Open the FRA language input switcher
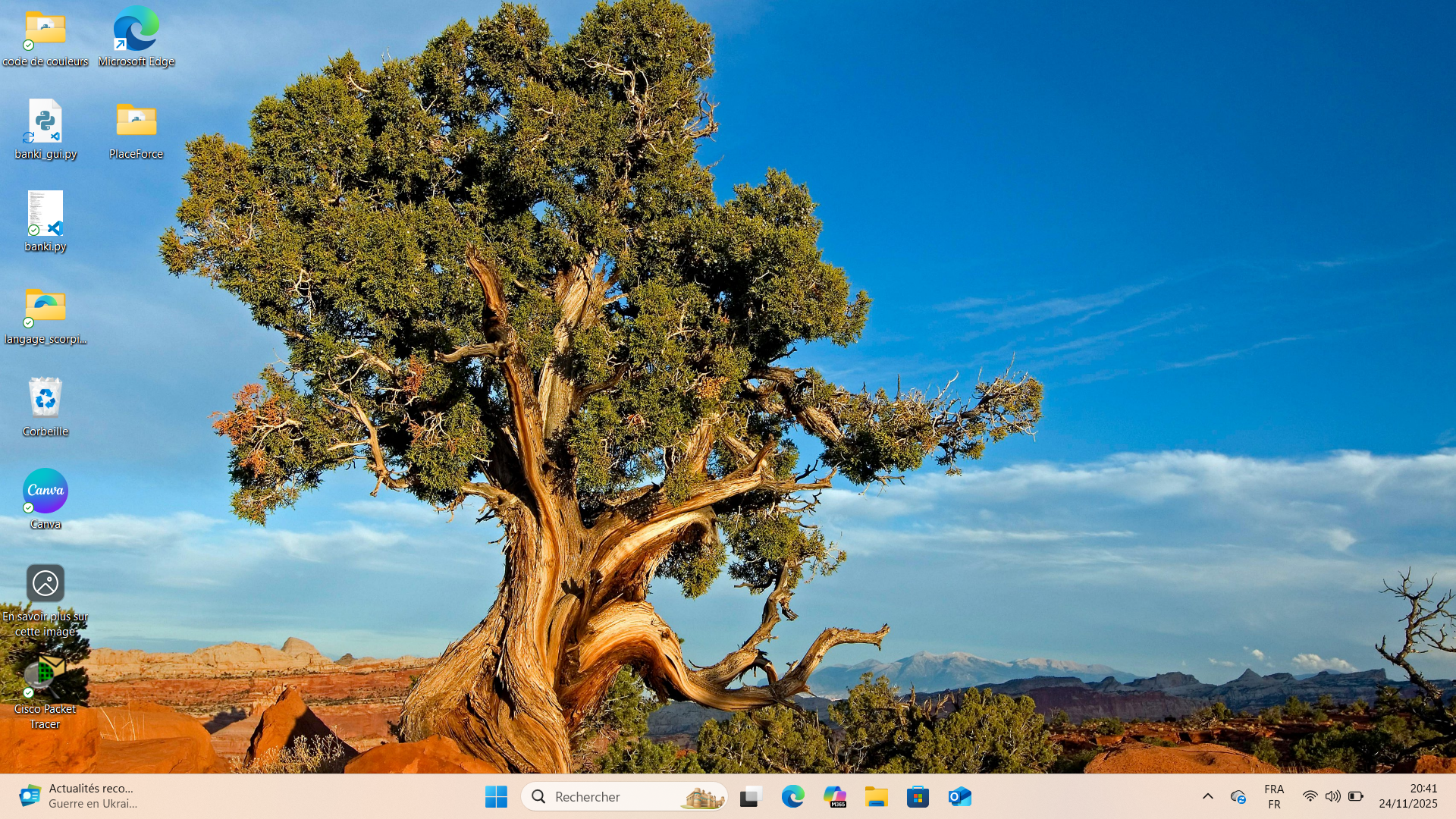The width and height of the screenshot is (1456, 819). 1274,796
